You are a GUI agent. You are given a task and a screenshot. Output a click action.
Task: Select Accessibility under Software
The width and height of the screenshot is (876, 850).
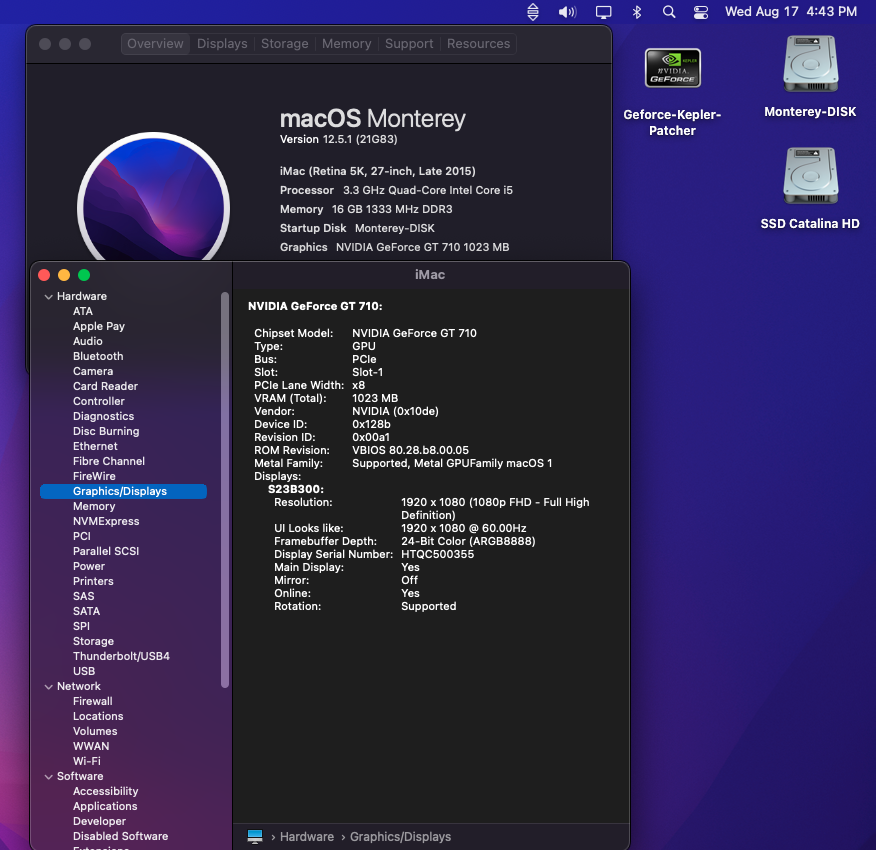coord(106,792)
